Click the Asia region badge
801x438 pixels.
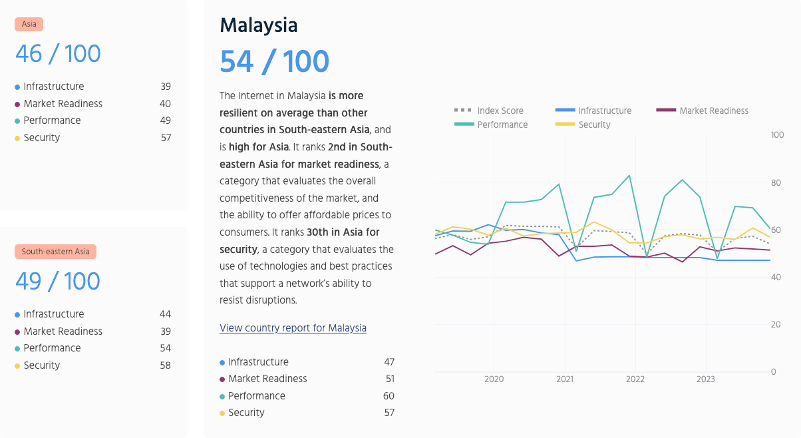click(x=29, y=23)
